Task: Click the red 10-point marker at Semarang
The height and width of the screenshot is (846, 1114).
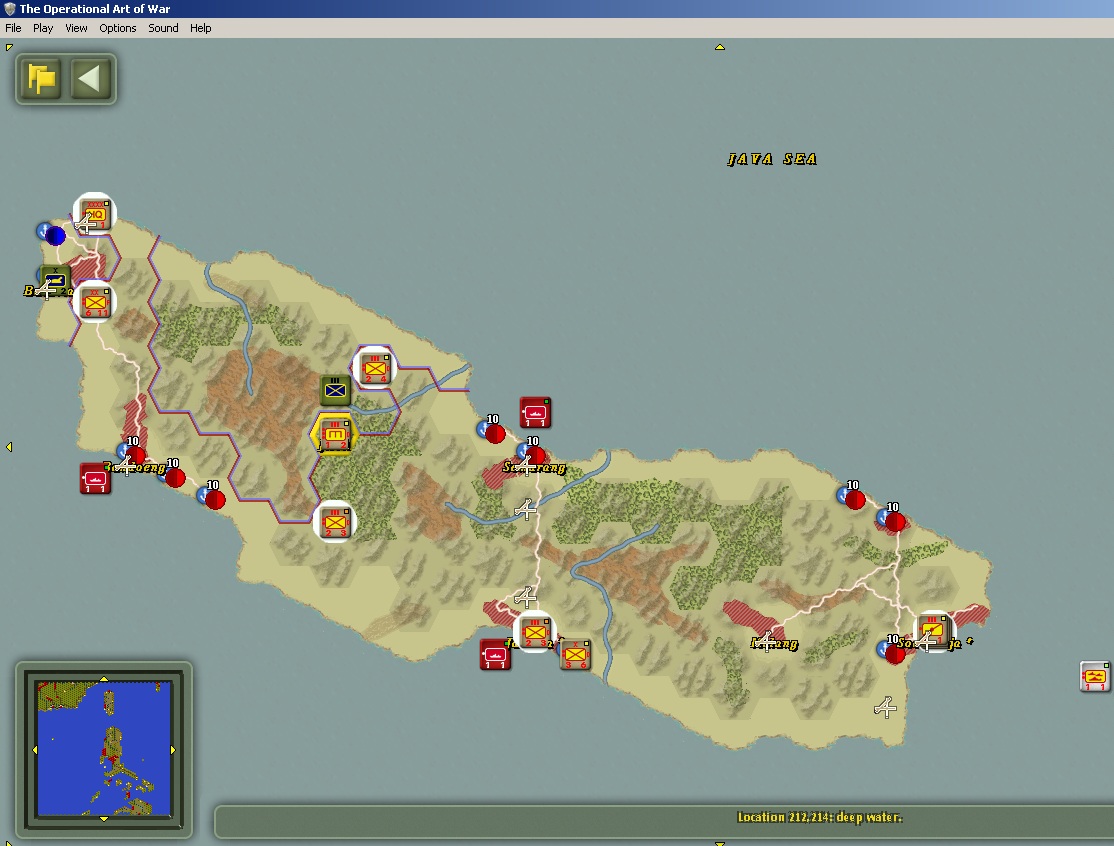Action: 536,455
